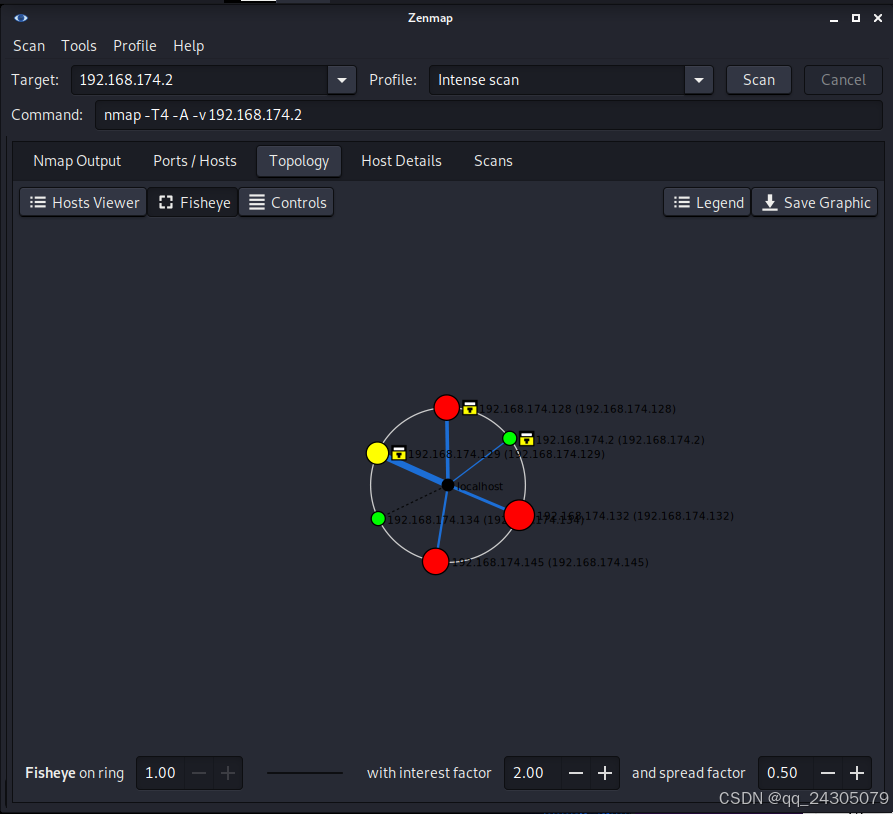
Task: Click the interest factor field 2.00
Action: [532, 773]
